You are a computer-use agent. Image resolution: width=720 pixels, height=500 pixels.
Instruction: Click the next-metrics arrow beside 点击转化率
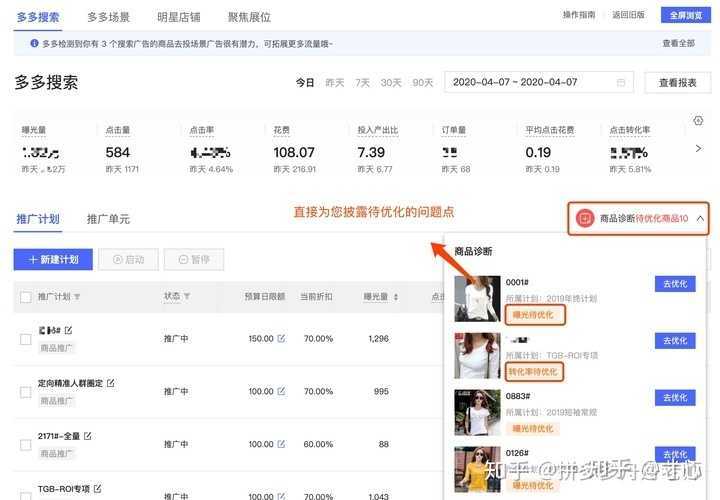coord(698,148)
